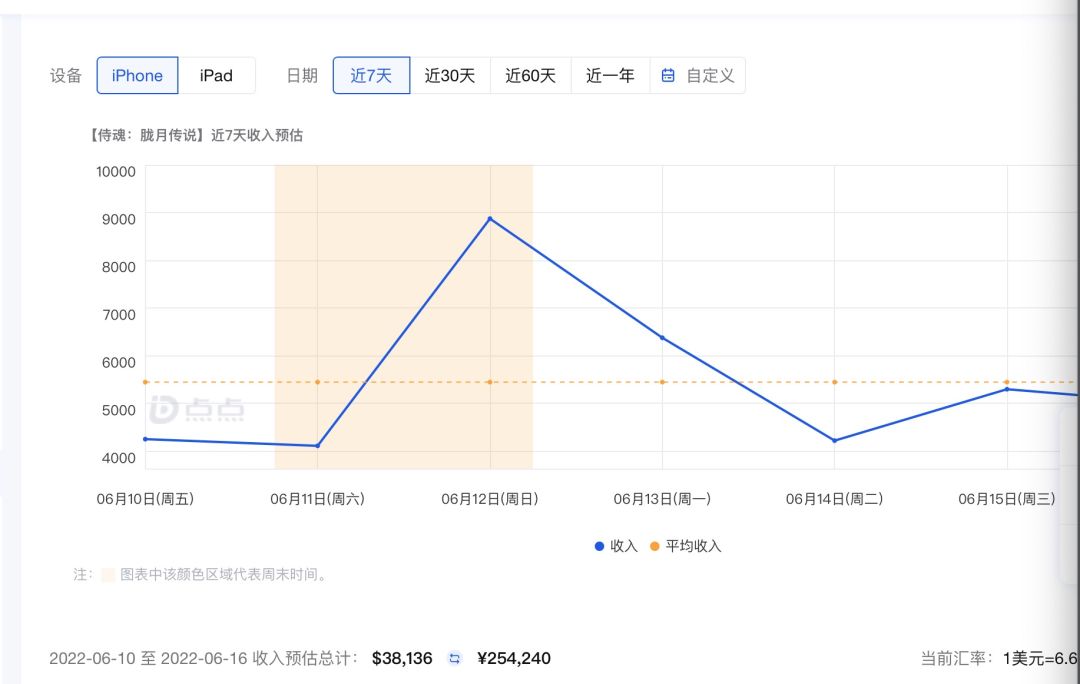
Task: Toggle the 平均收入 legend series
Action: [x=685, y=546]
